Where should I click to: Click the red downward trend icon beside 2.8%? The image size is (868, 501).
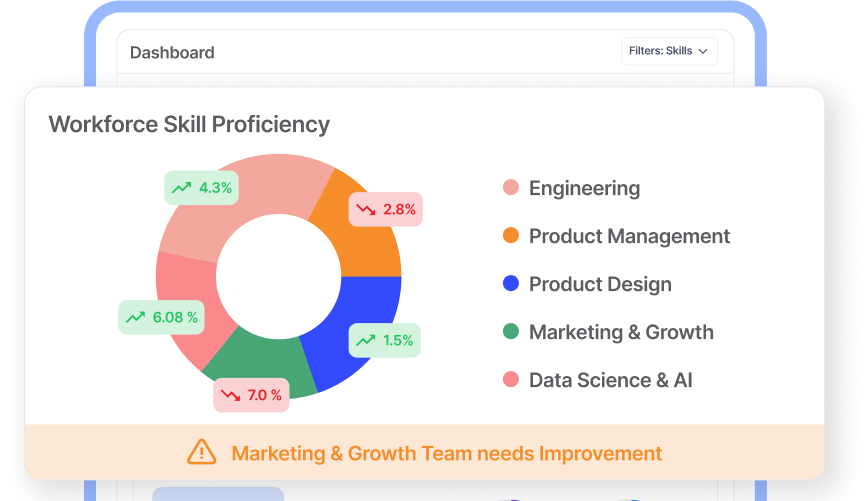tap(365, 209)
